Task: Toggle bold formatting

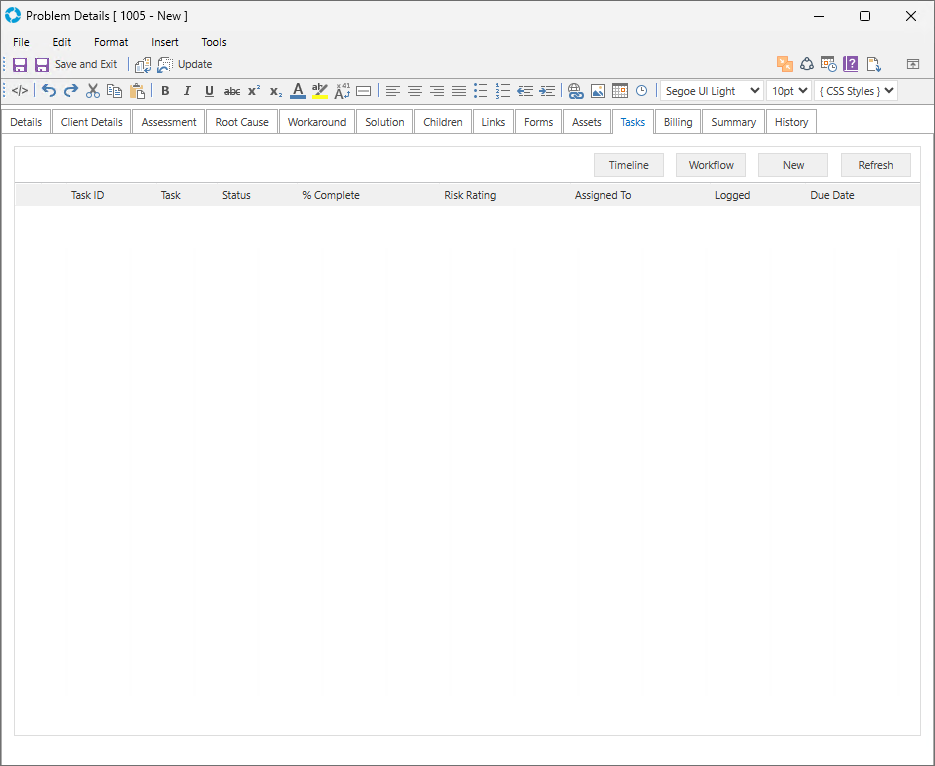Action: click(x=165, y=91)
